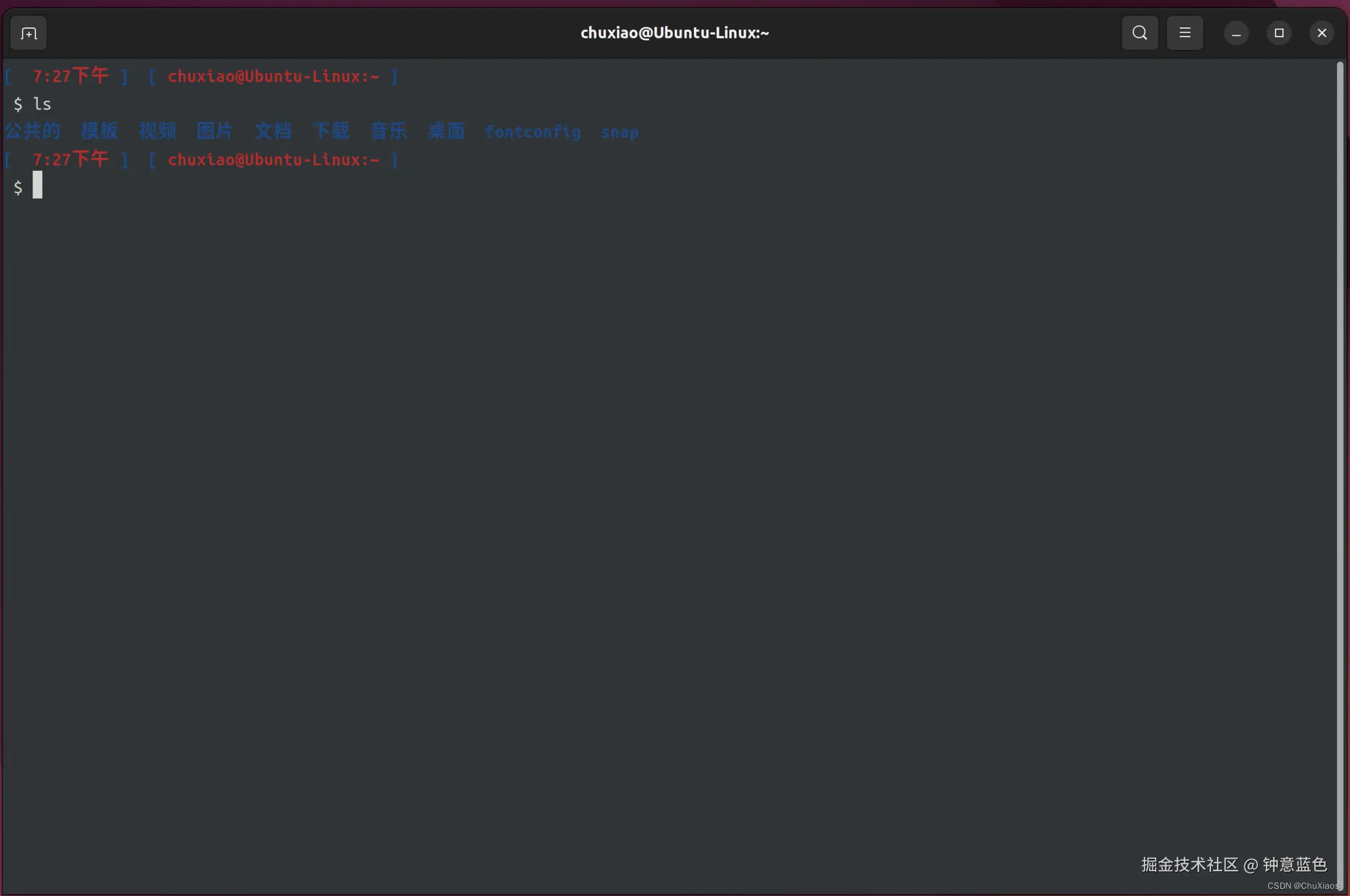Image resolution: width=1350 pixels, height=896 pixels.
Task: Open a new terminal tab
Action: coord(29,33)
